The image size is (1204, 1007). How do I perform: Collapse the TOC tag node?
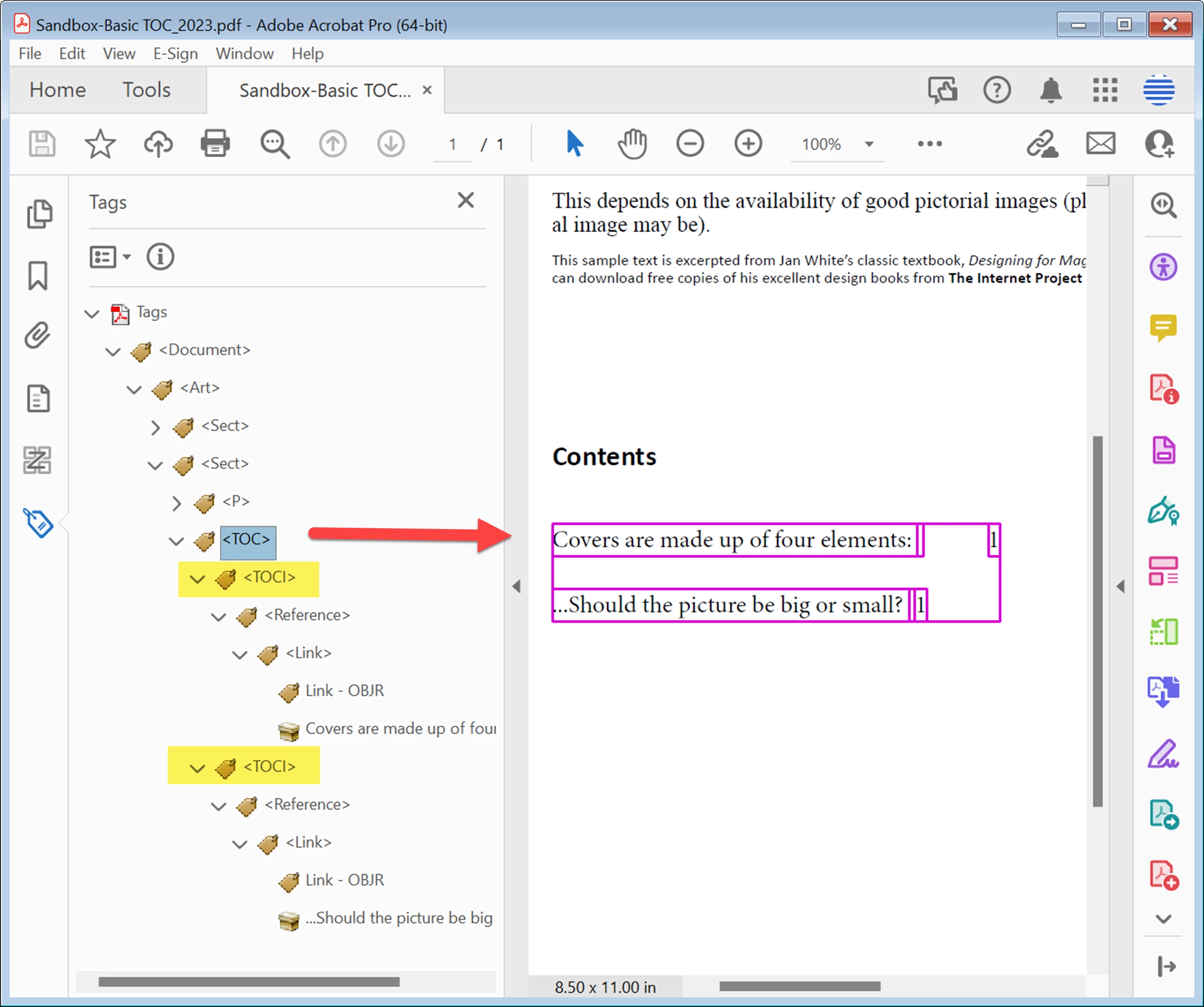[177, 541]
